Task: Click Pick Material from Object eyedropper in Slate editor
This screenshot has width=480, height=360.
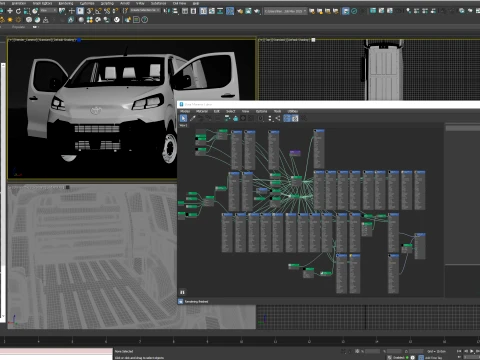Action: (x=193, y=118)
